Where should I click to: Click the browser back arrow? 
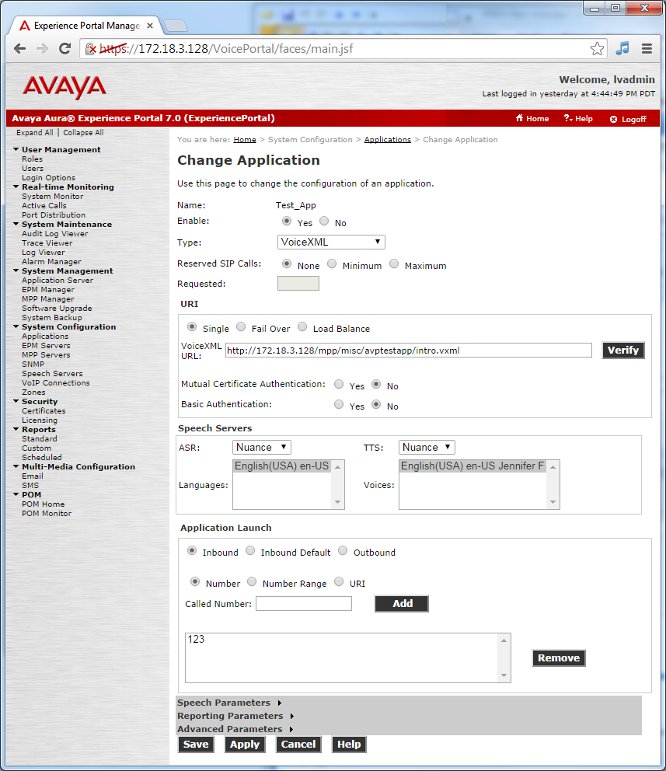tap(20, 49)
